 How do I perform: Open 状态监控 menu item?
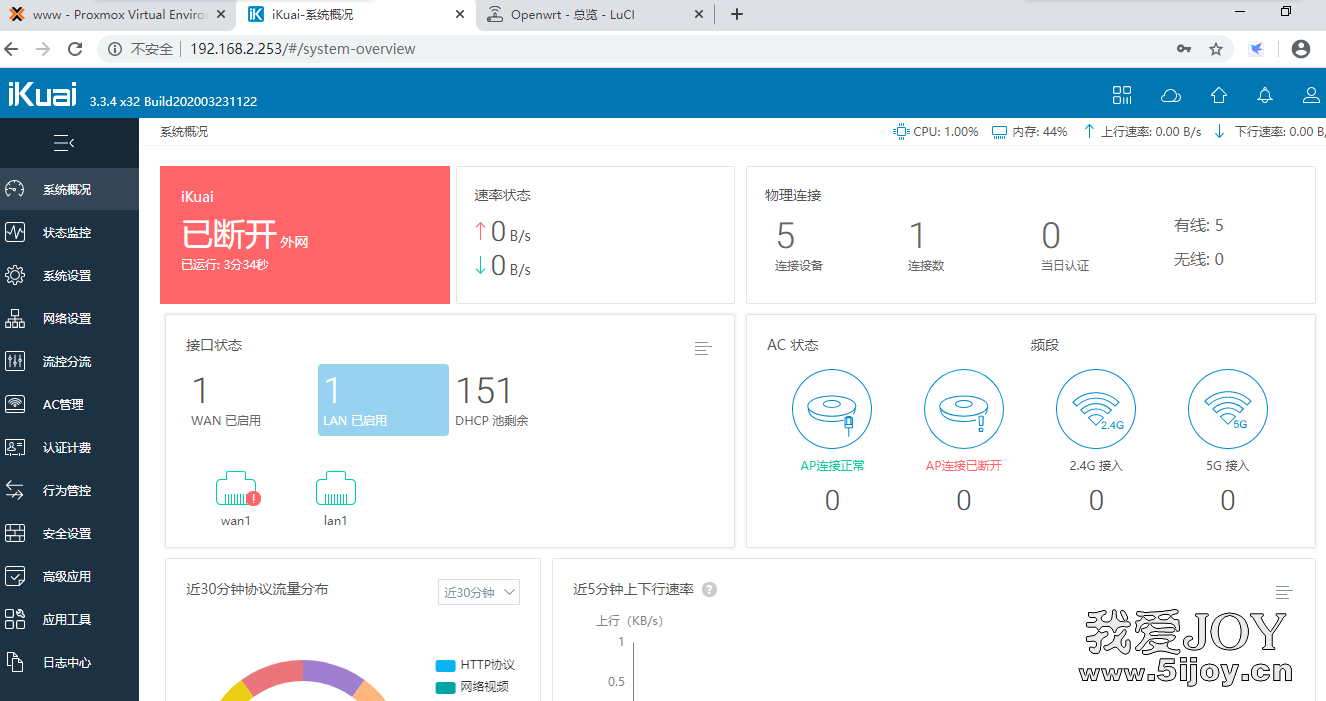click(x=69, y=232)
